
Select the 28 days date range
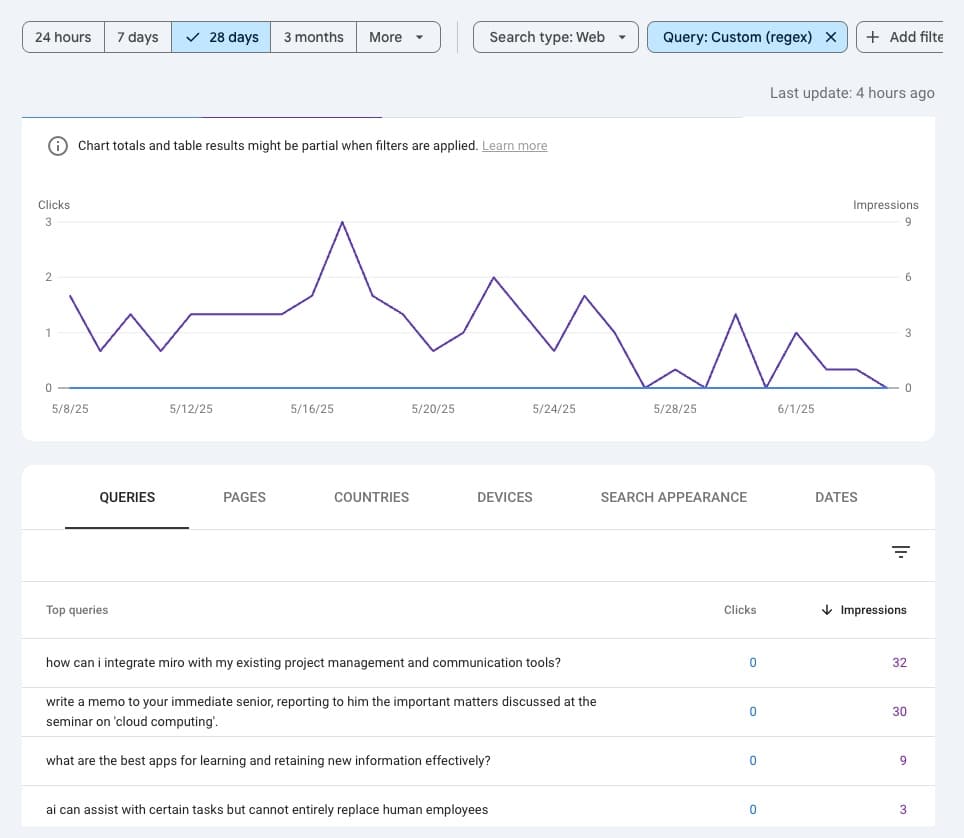point(221,37)
